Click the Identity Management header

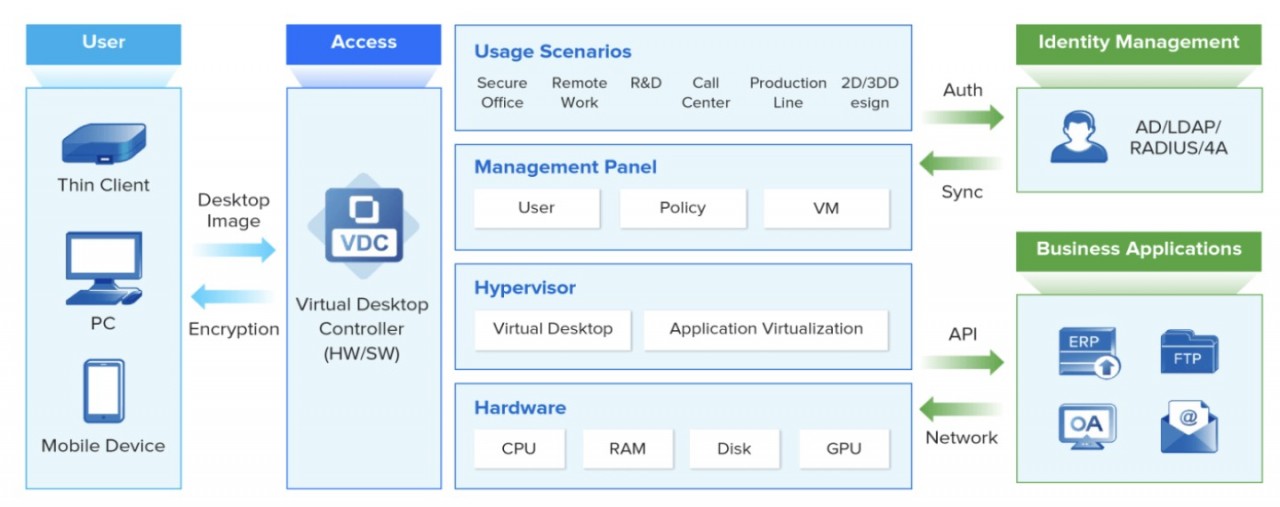pos(1138,43)
